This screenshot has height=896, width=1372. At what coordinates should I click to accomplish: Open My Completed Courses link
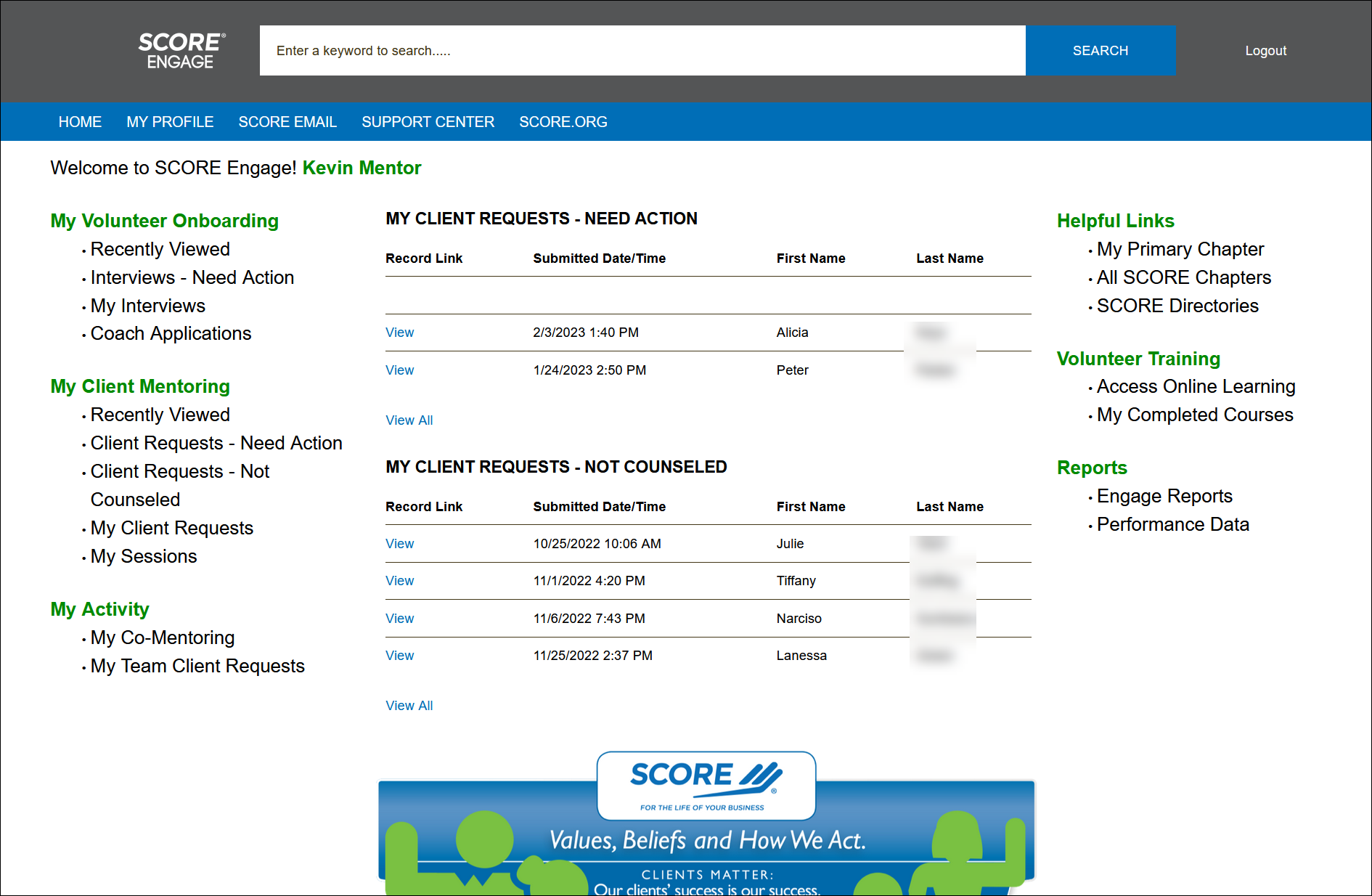point(1195,415)
